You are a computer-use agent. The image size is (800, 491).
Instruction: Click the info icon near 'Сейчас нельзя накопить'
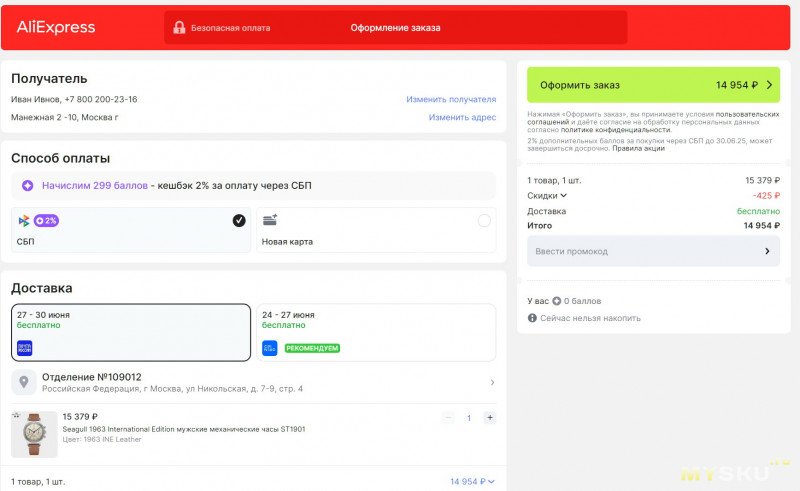(x=532, y=318)
